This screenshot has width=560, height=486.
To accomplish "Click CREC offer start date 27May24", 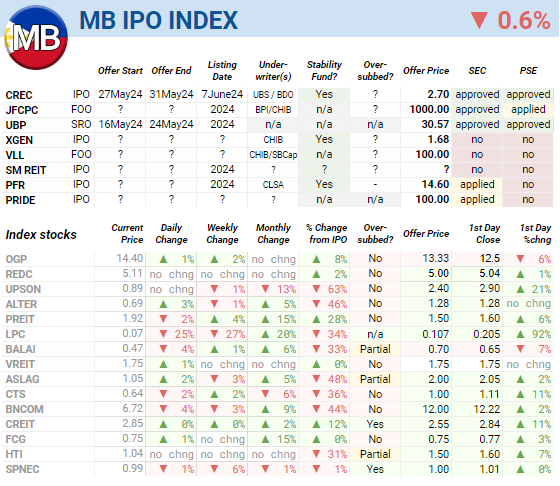I will [x=120, y=94].
